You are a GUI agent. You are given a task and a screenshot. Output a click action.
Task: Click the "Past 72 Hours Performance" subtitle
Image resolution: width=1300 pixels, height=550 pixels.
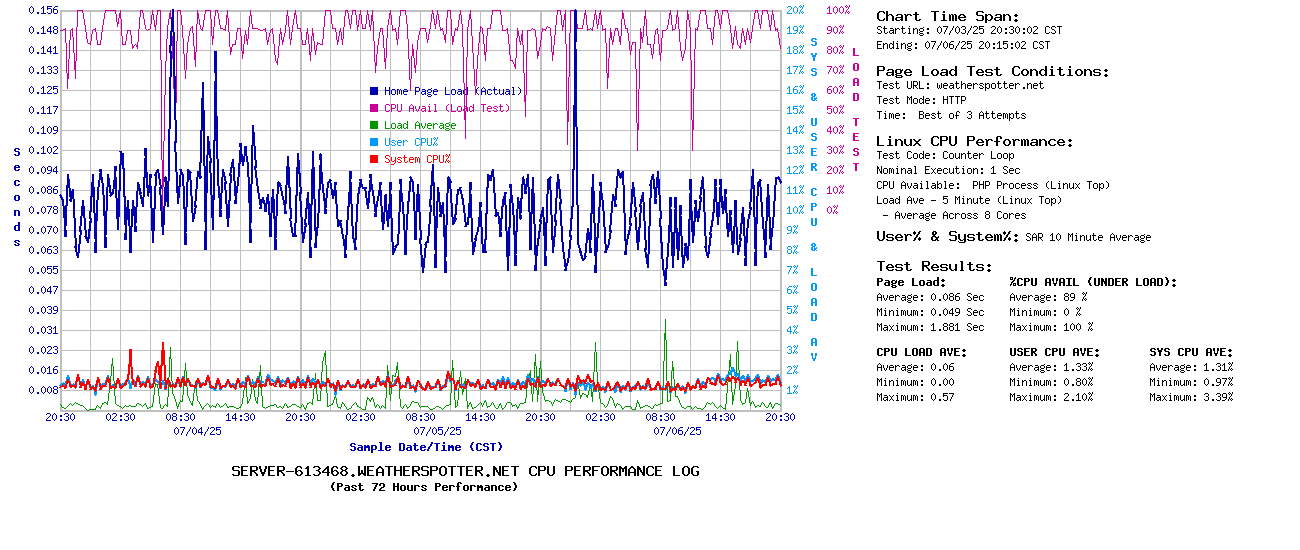click(x=424, y=487)
